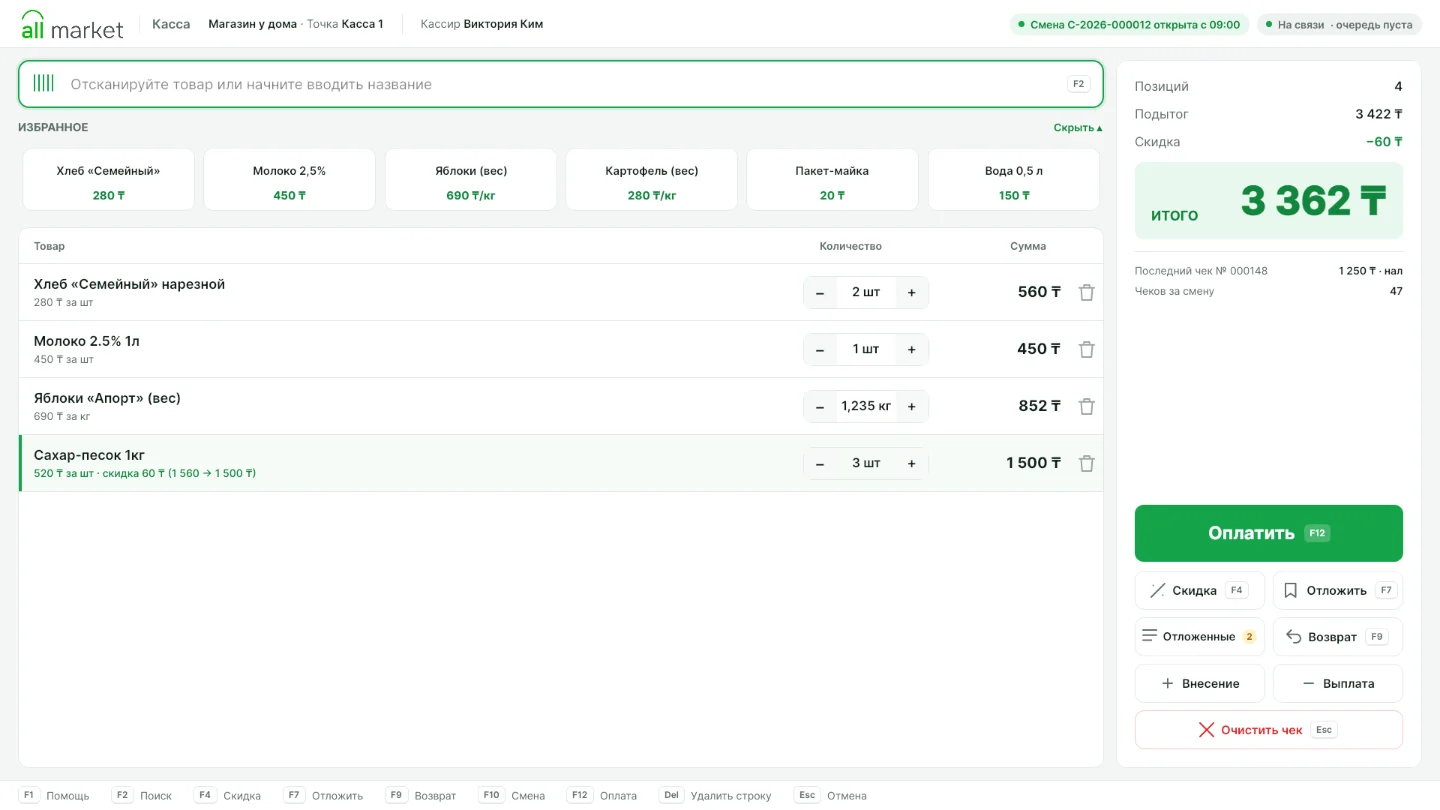This screenshot has height=810, width=1440.
Task: Click the 1,235 кг quantity field
Action: coord(866,406)
